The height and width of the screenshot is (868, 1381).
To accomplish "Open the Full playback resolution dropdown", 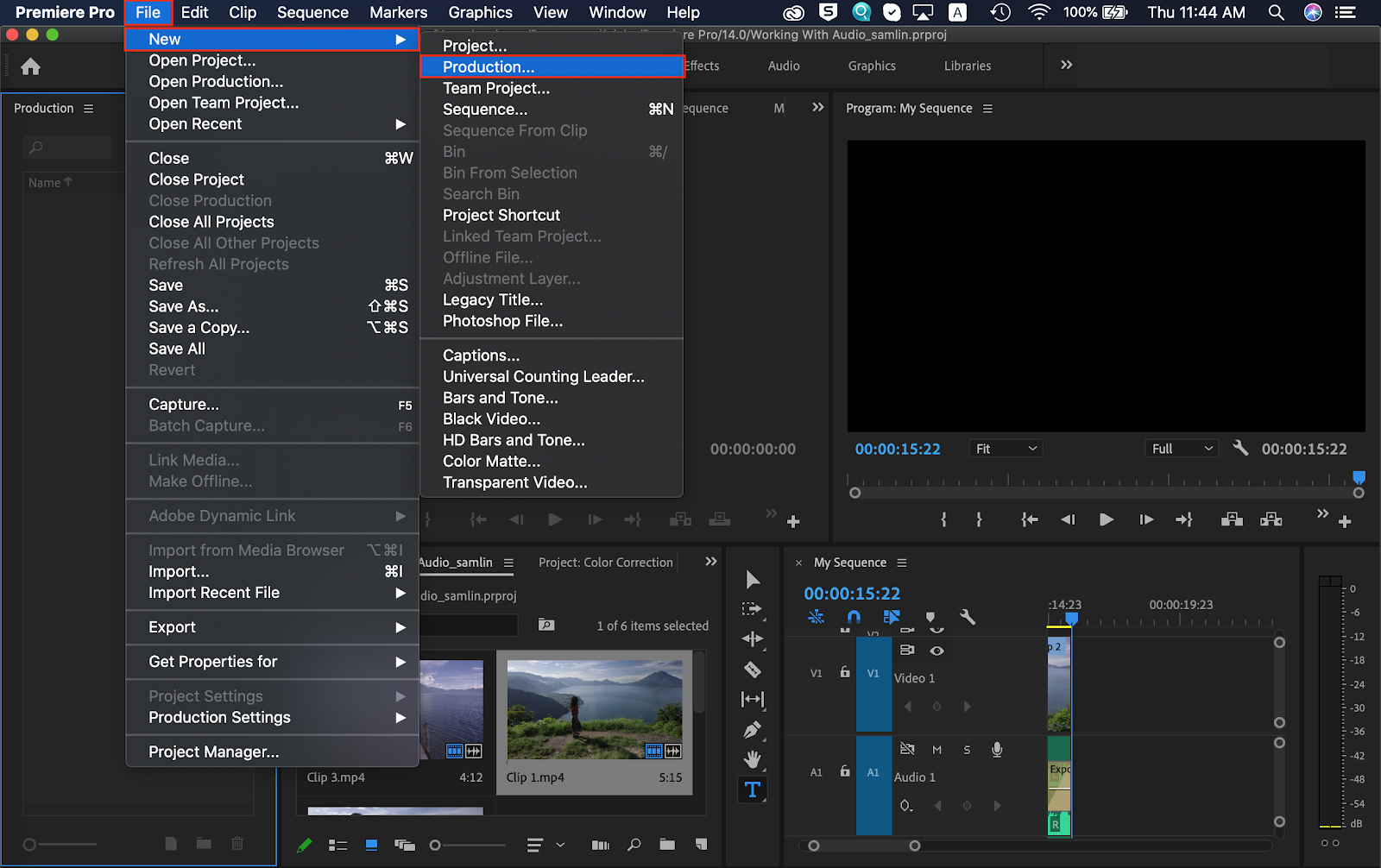I will point(1182,449).
